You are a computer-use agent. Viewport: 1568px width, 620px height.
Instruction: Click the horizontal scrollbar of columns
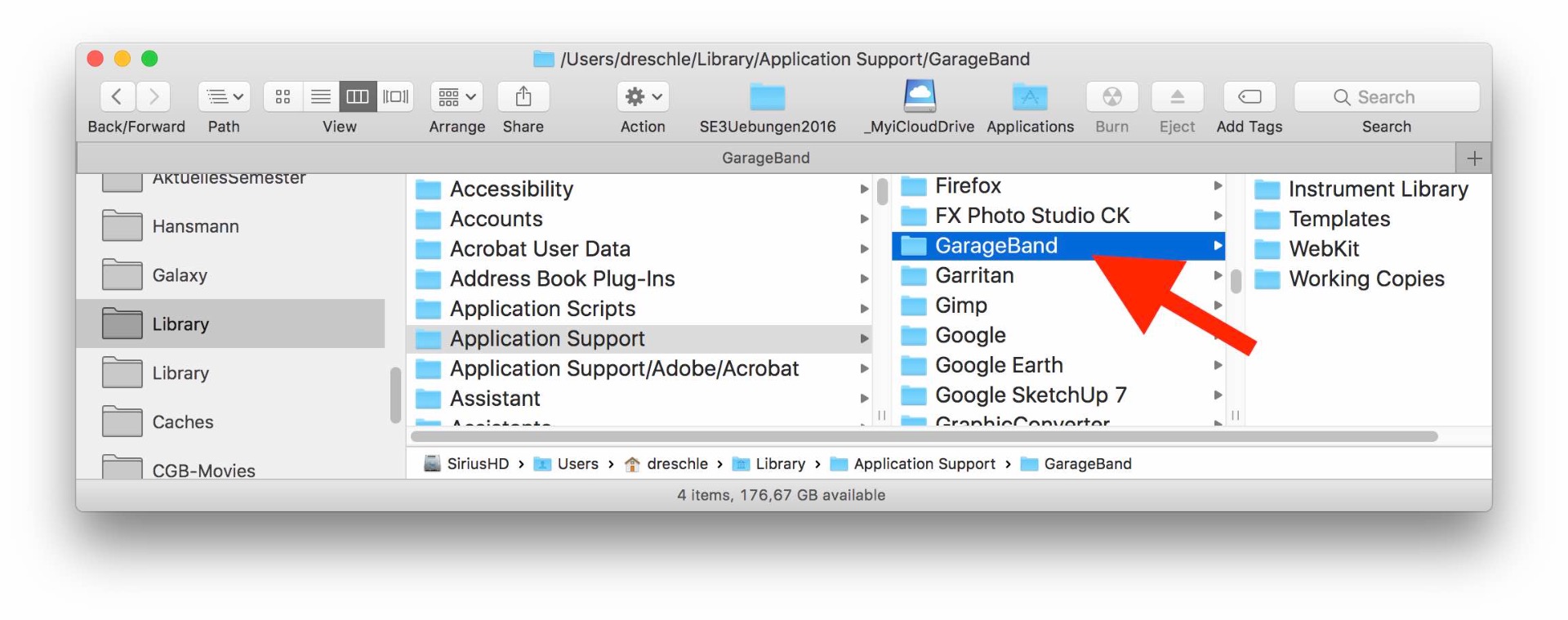coord(924,436)
